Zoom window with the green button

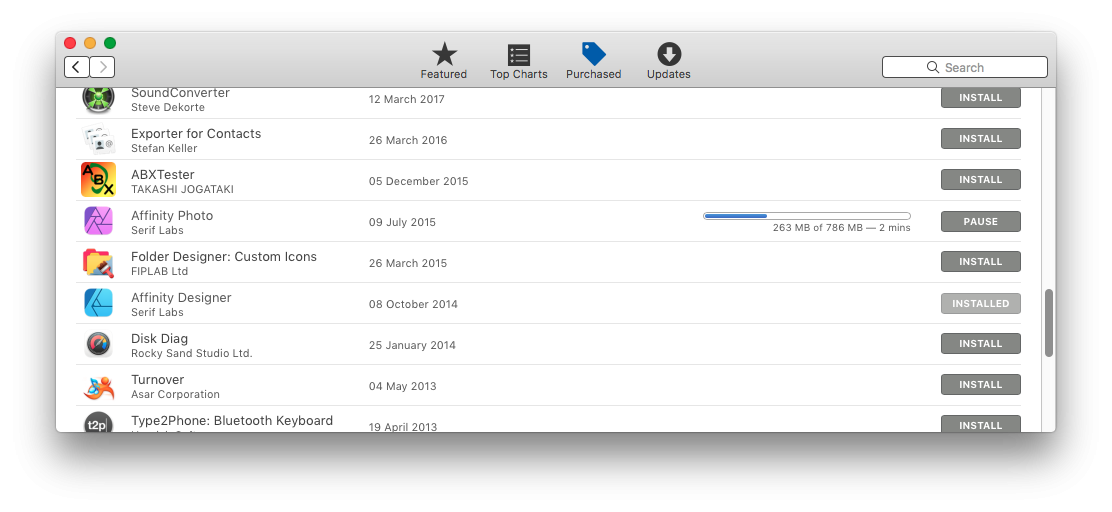pyautogui.click(x=110, y=43)
